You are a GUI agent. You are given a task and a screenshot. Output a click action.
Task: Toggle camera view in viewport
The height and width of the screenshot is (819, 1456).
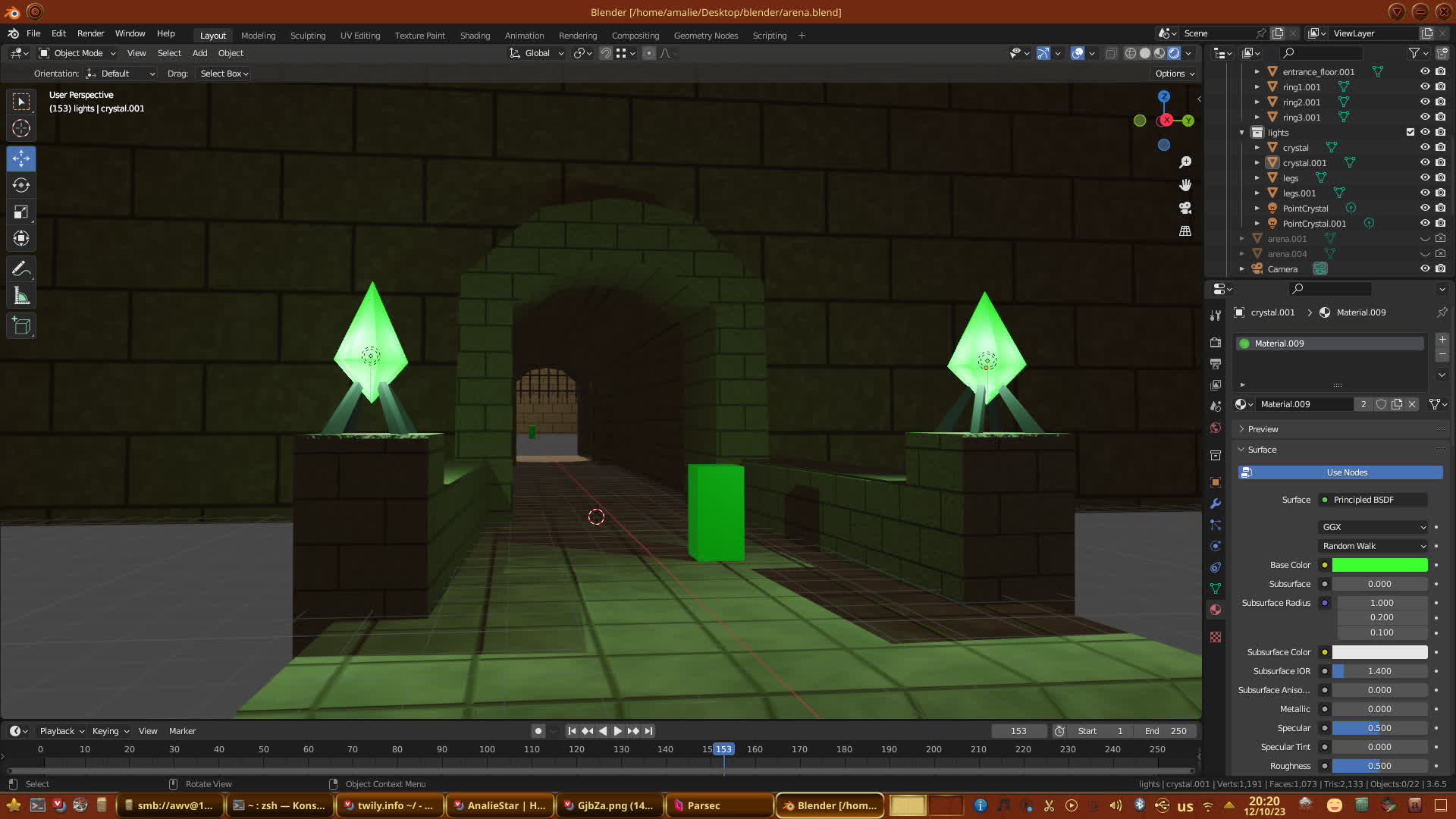[x=1185, y=208]
